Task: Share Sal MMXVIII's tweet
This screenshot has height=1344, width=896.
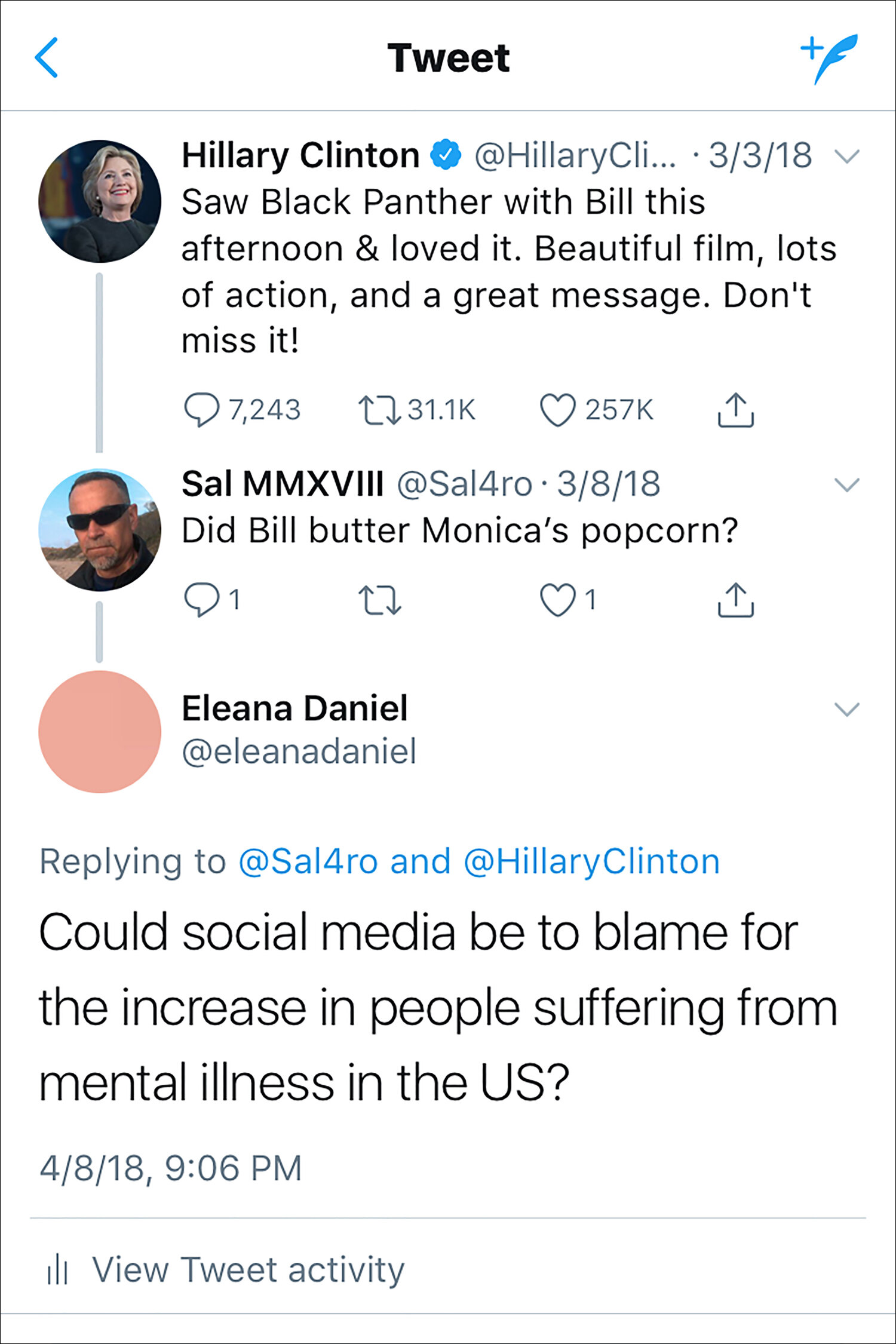Action: (735, 600)
